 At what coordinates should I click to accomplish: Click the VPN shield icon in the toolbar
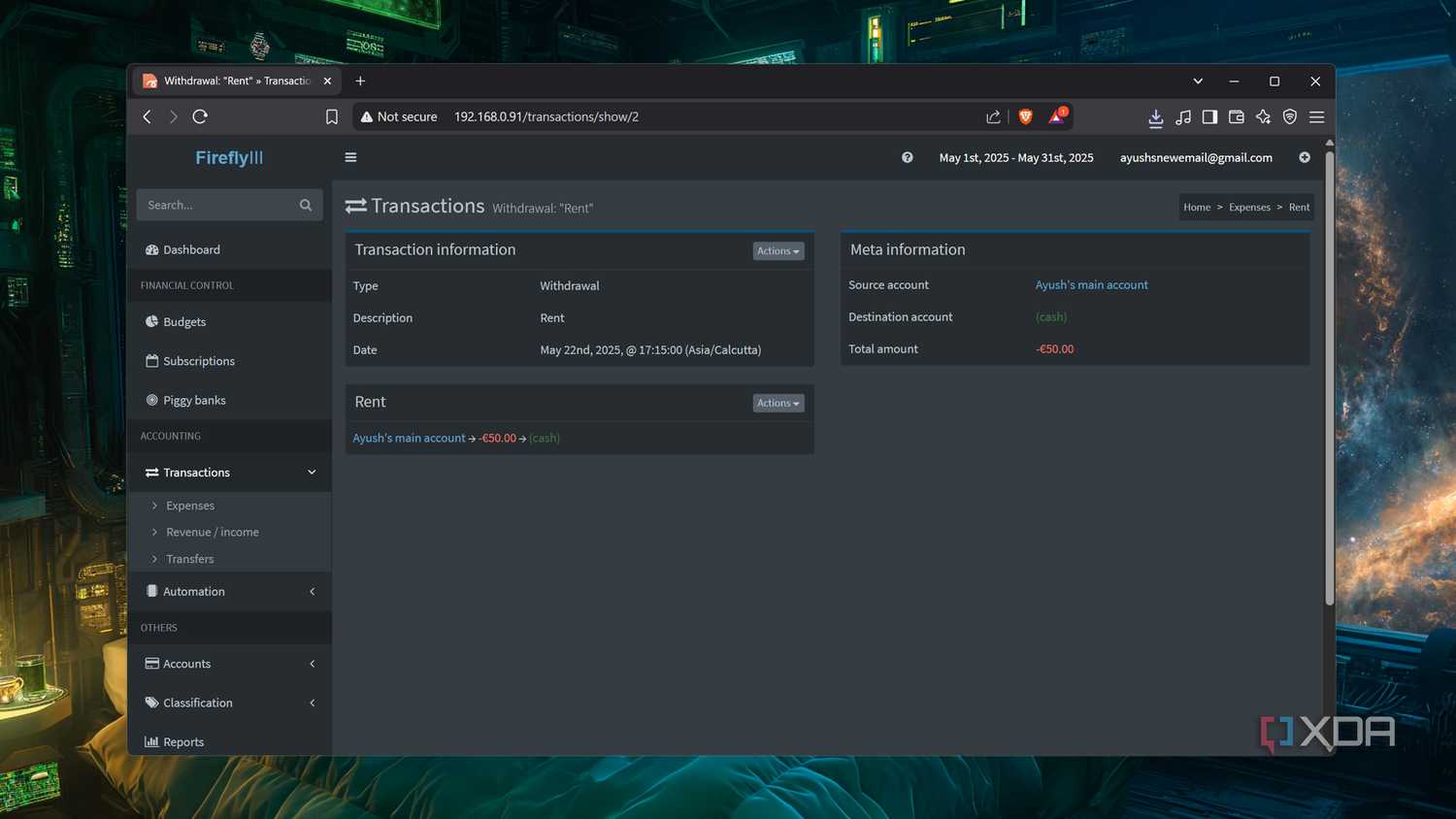(1290, 116)
